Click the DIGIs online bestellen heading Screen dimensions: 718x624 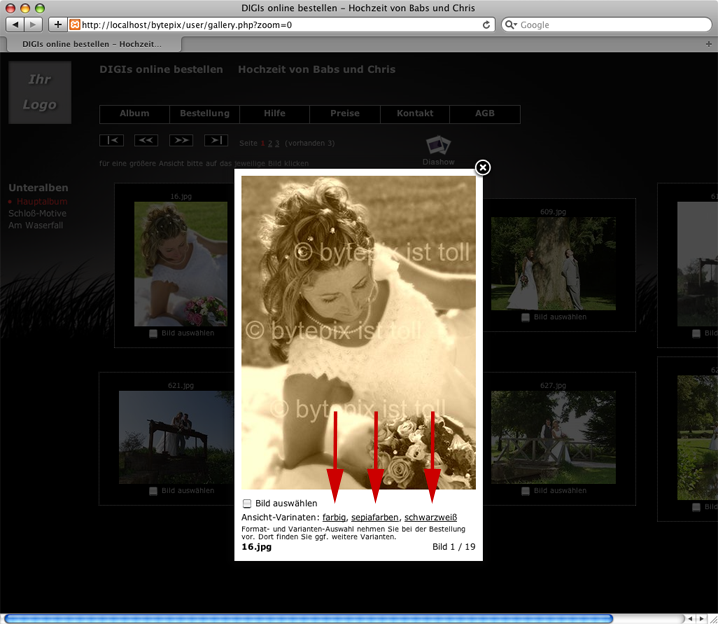tap(161, 70)
